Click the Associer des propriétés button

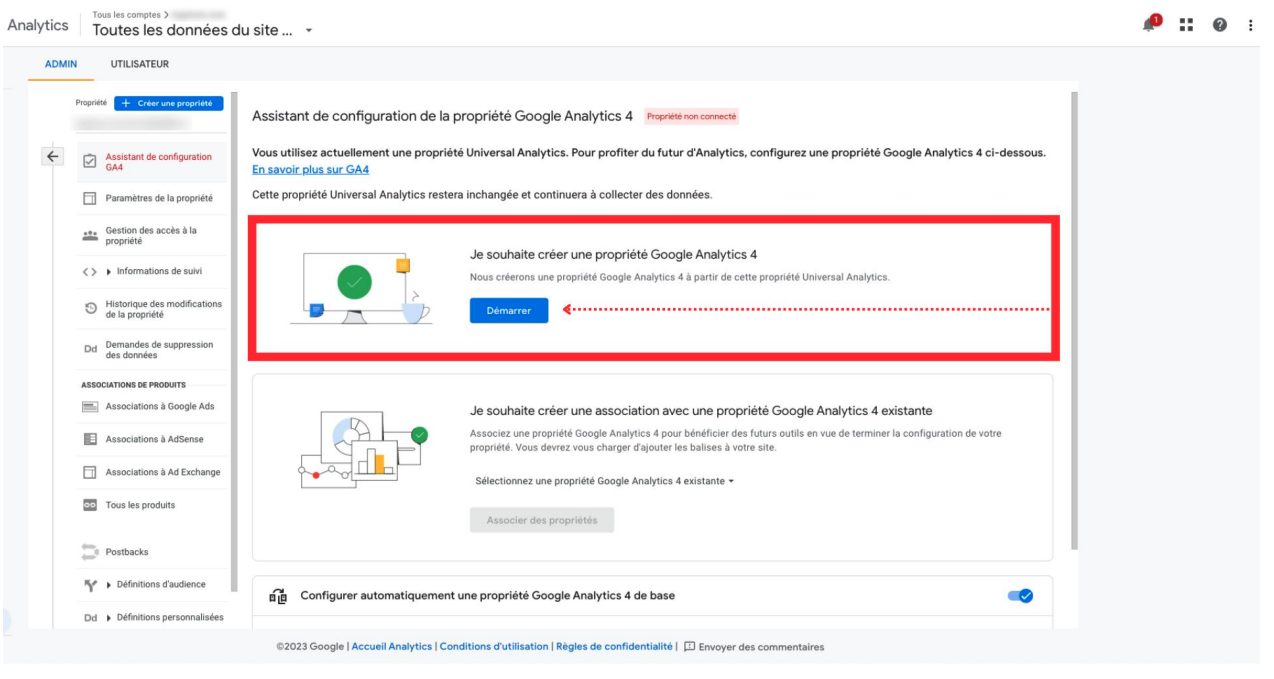[542, 520]
